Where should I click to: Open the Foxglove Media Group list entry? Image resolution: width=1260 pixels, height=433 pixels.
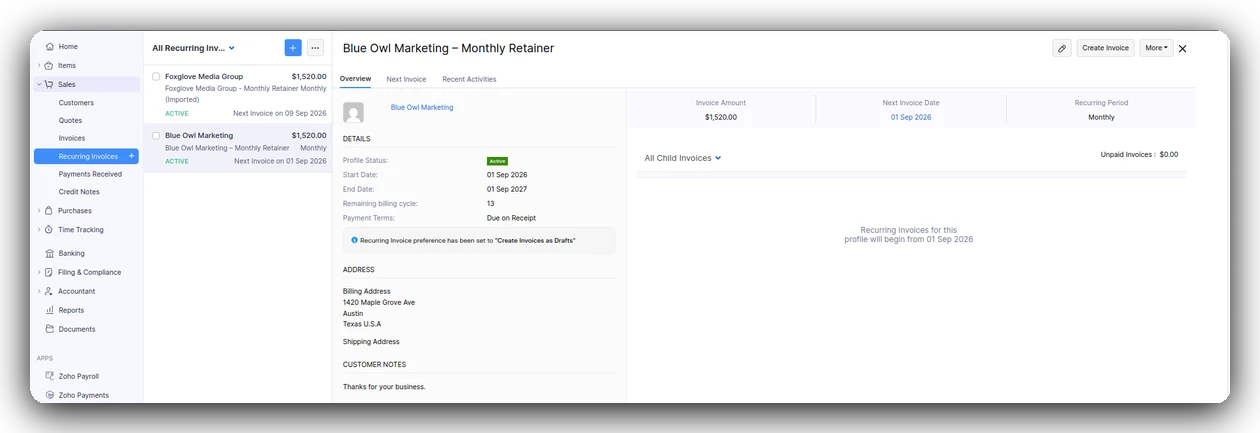[238, 94]
